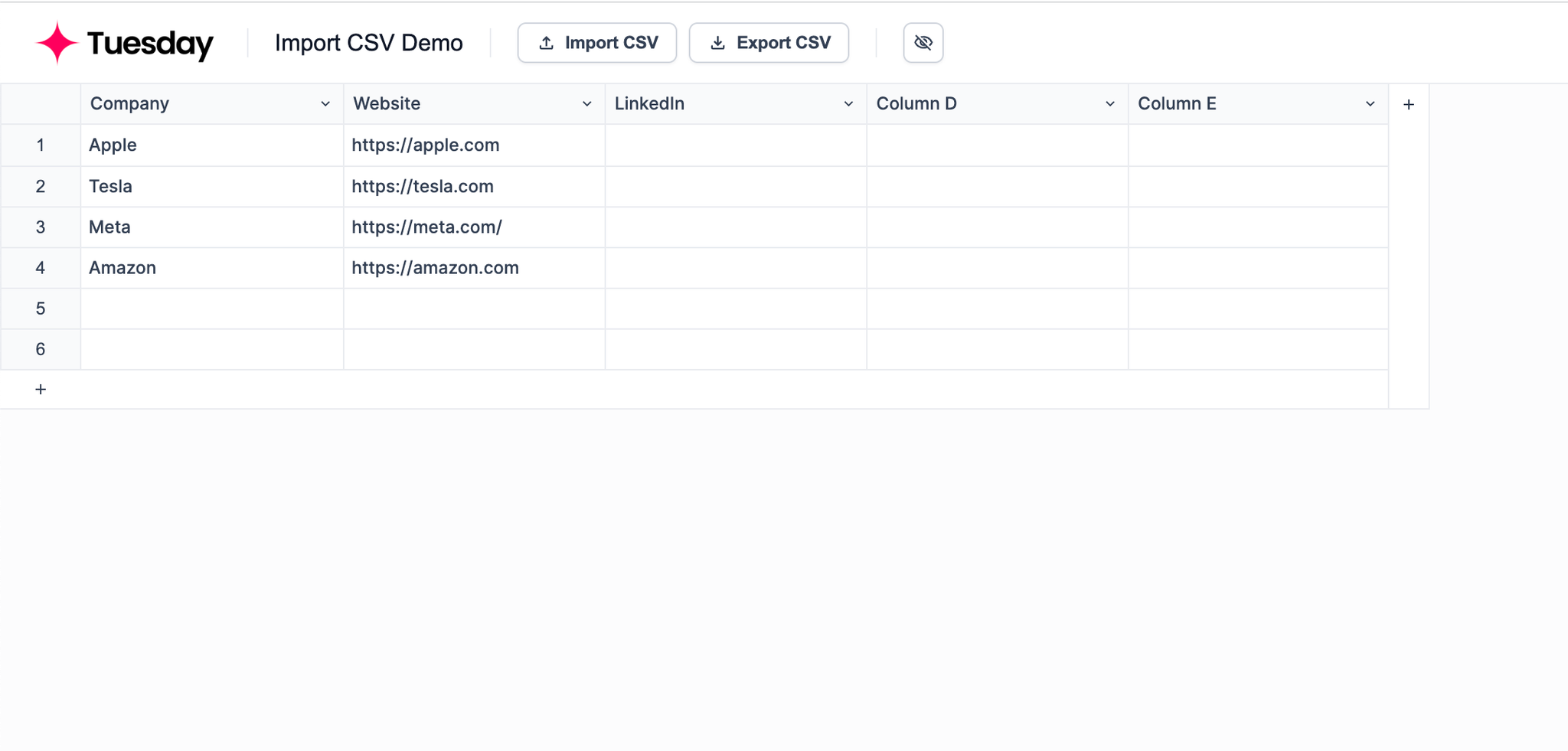This screenshot has width=1568, height=751.
Task: Click the Company column header label
Action: pyautogui.click(x=129, y=104)
